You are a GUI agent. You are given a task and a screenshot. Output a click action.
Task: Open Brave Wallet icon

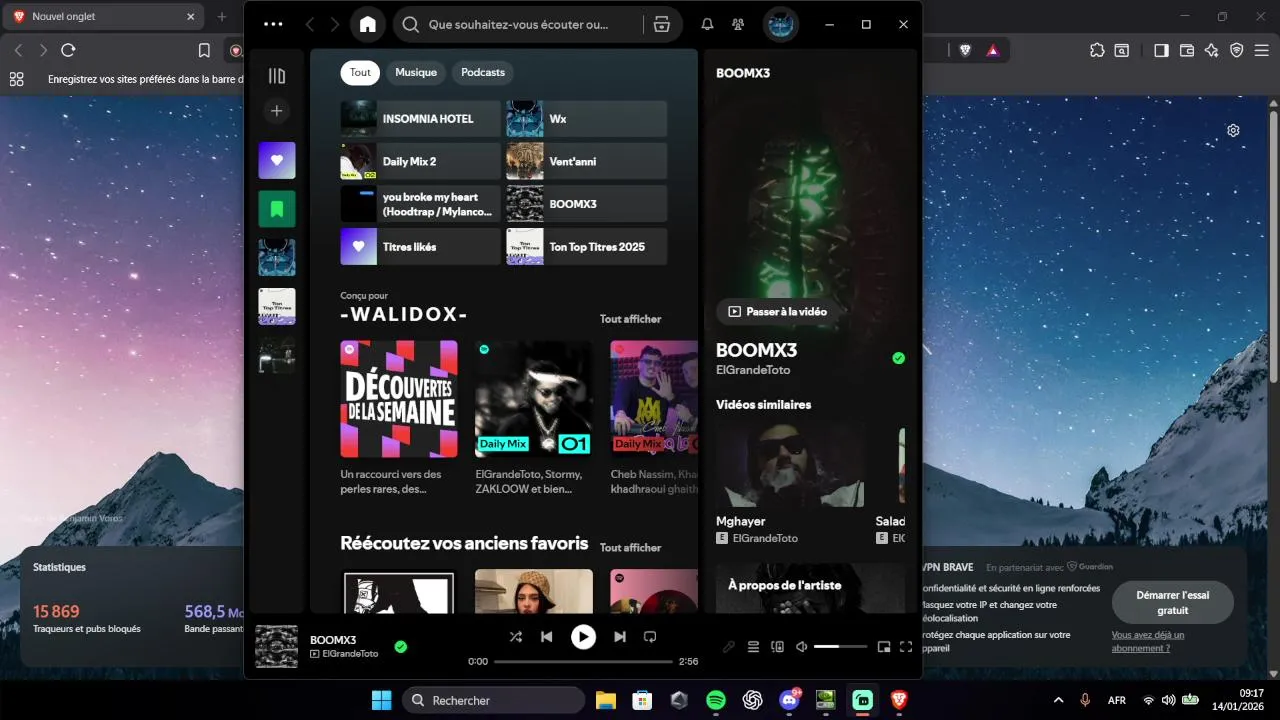(1187, 50)
